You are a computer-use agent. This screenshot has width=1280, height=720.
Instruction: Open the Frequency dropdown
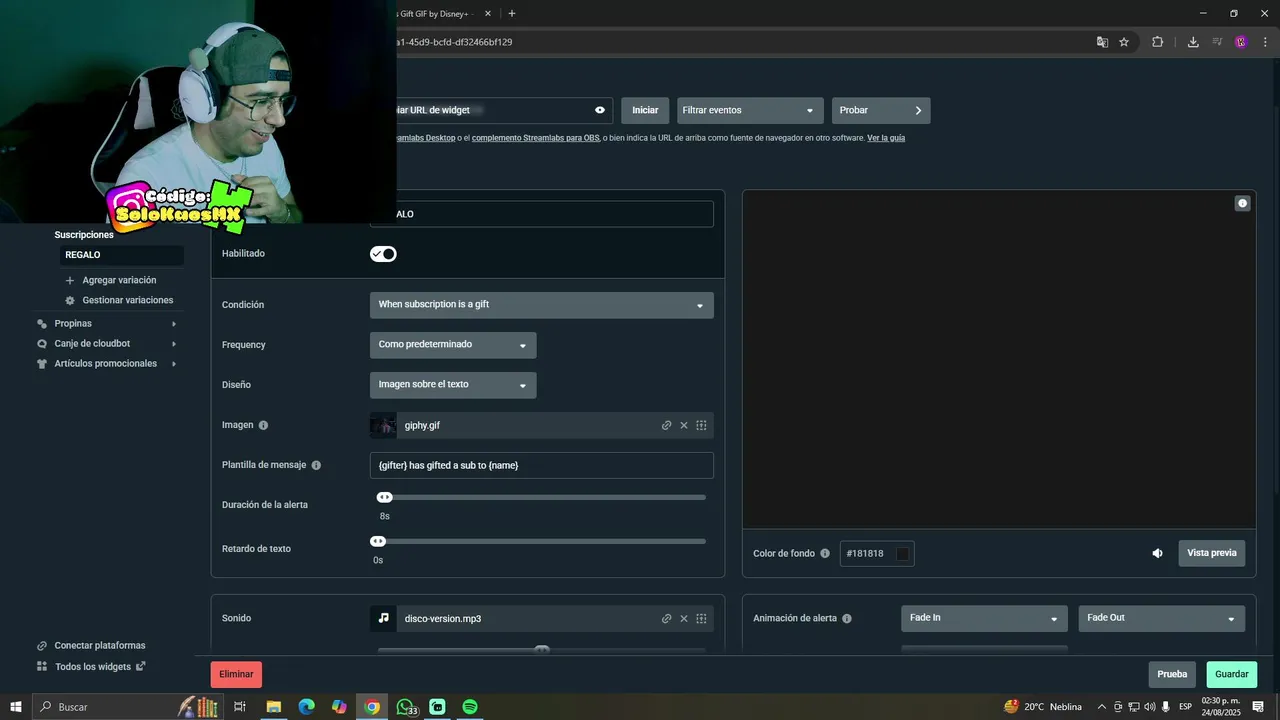[453, 345]
